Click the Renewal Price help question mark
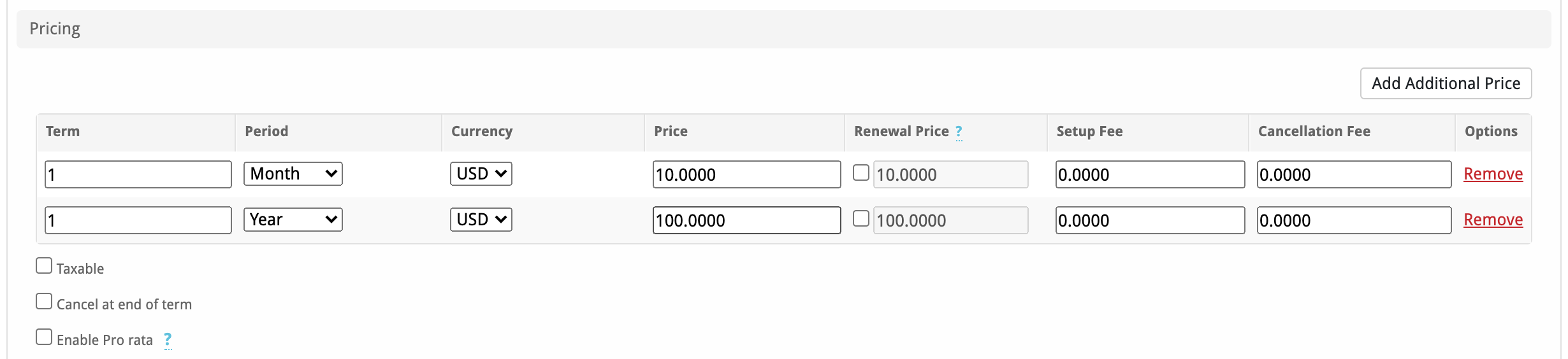Screen dimensions: 1568x359 (x=959, y=132)
